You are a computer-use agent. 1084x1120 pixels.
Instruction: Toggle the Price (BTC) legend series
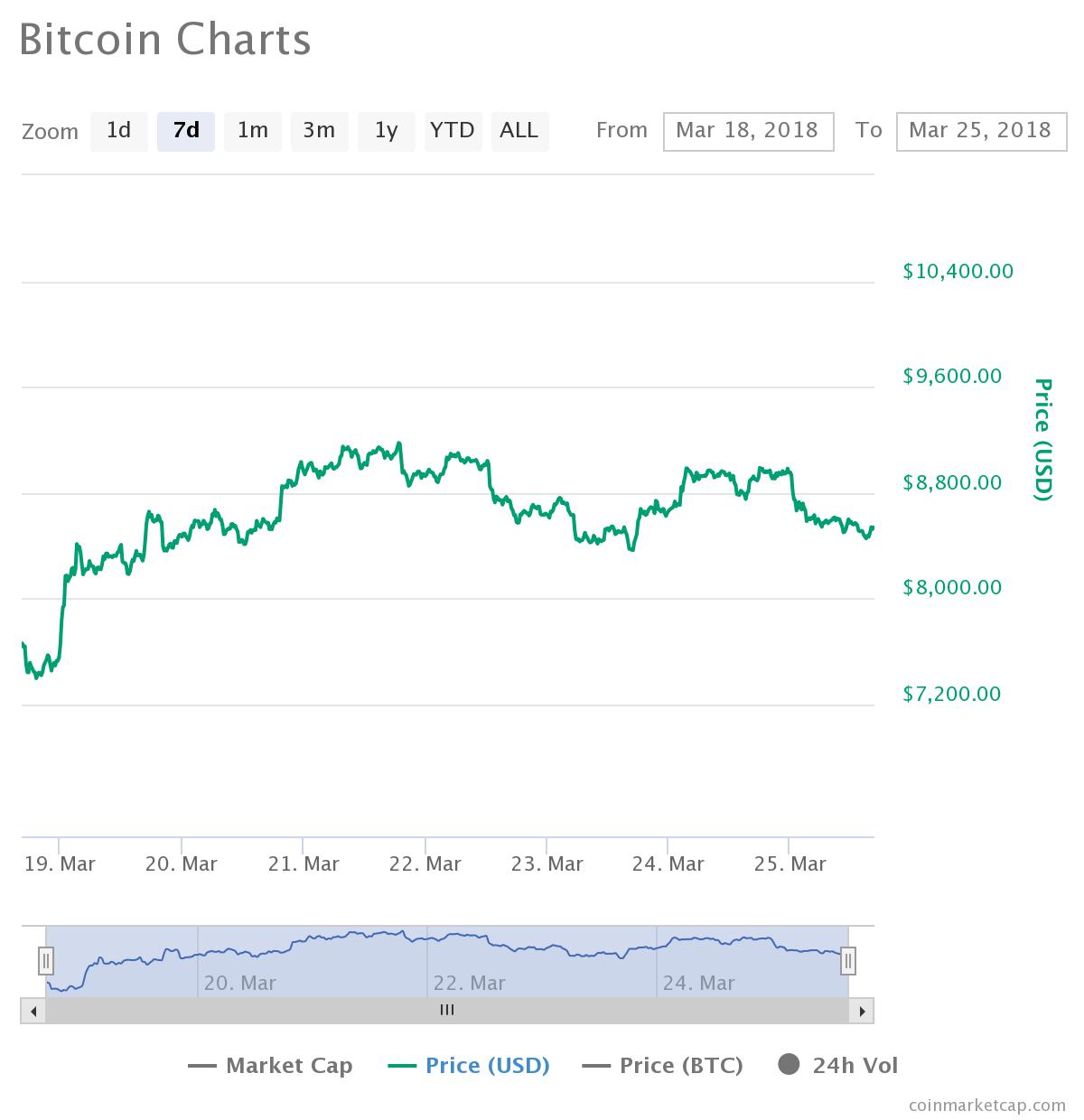[x=663, y=1066]
